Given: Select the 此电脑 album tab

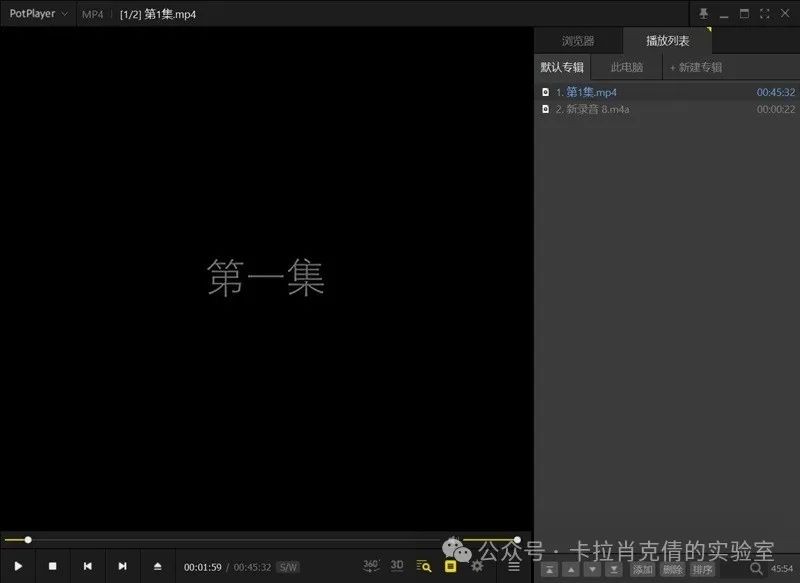Looking at the screenshot, I should pos(626,66).
